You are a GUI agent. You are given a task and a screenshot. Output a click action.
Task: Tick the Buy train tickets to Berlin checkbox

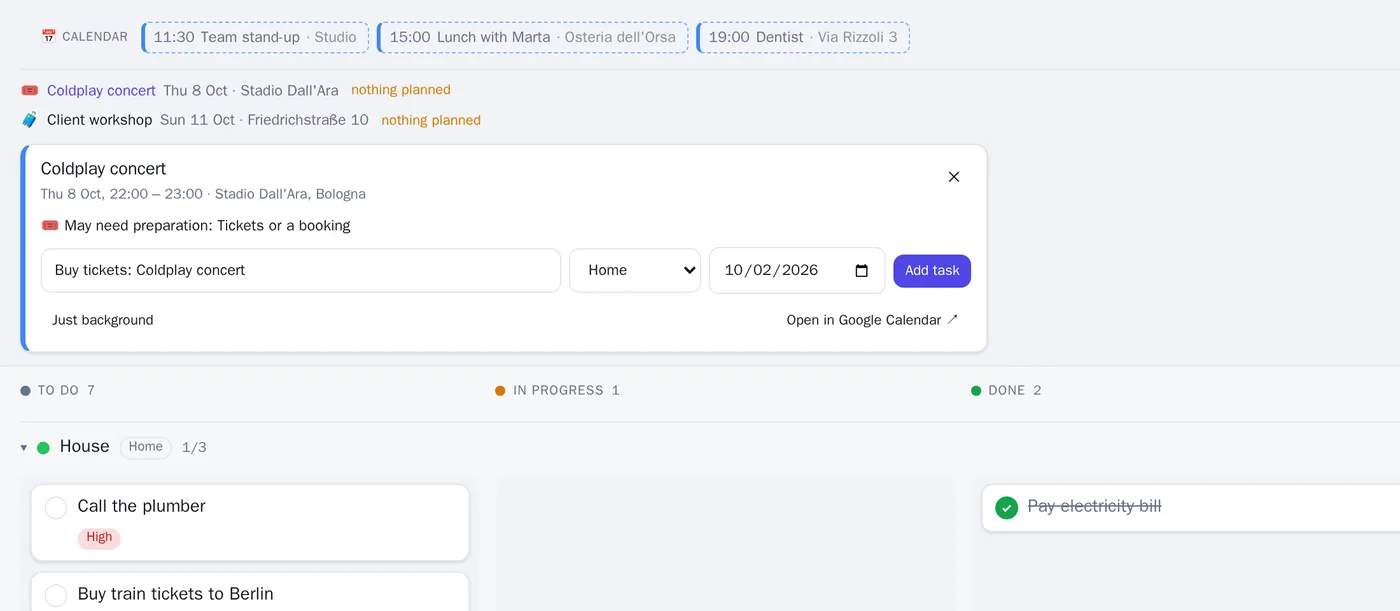(56, 595)
